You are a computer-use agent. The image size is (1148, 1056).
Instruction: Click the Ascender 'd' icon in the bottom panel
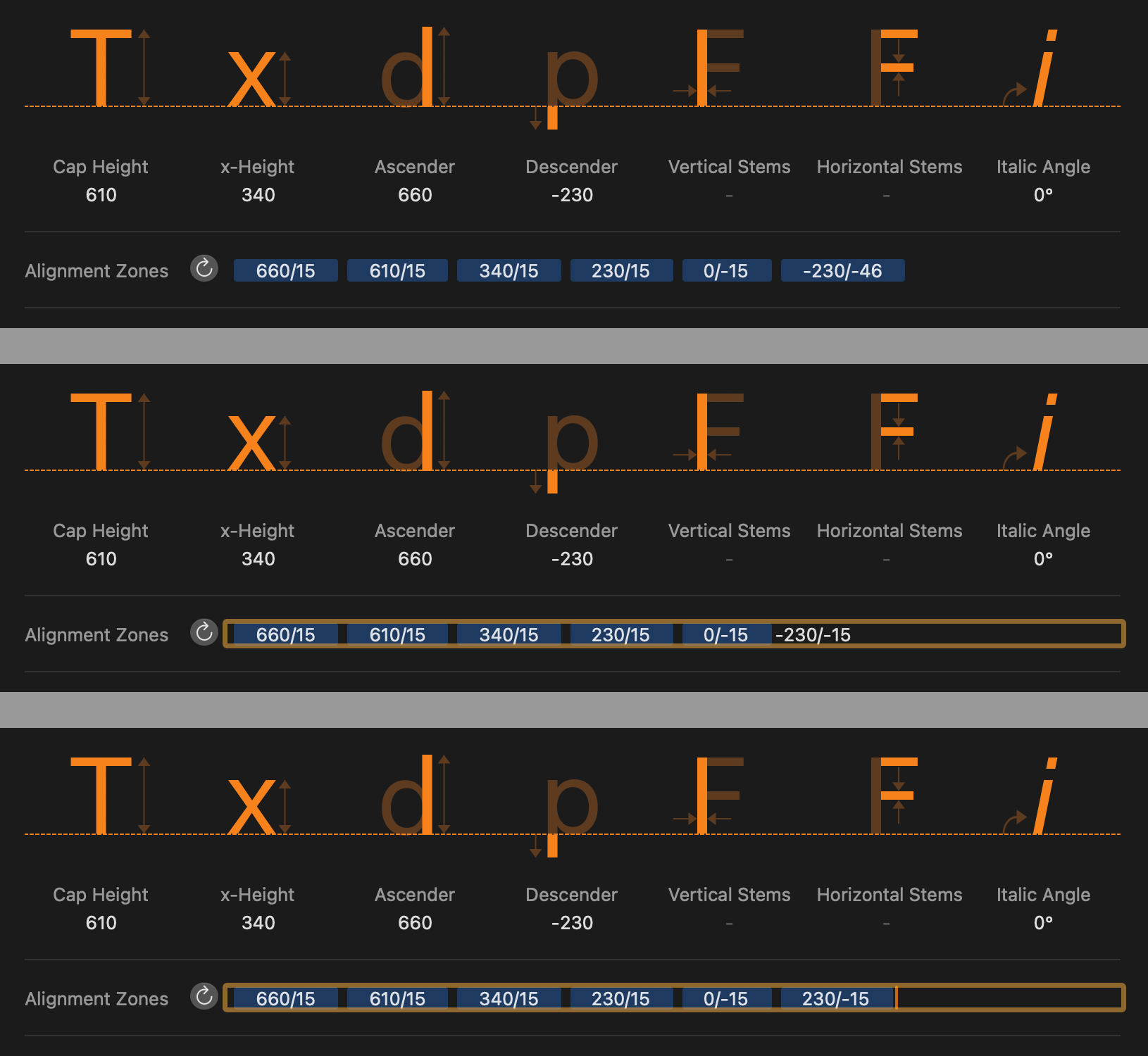(408, 796)
